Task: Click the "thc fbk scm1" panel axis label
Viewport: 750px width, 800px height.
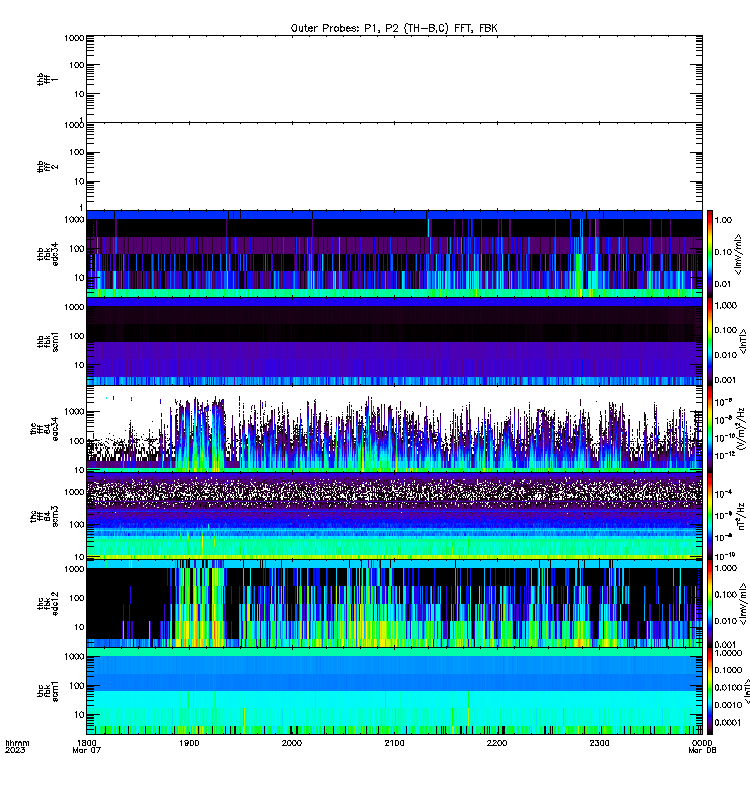Action: (x=47, y=691)
